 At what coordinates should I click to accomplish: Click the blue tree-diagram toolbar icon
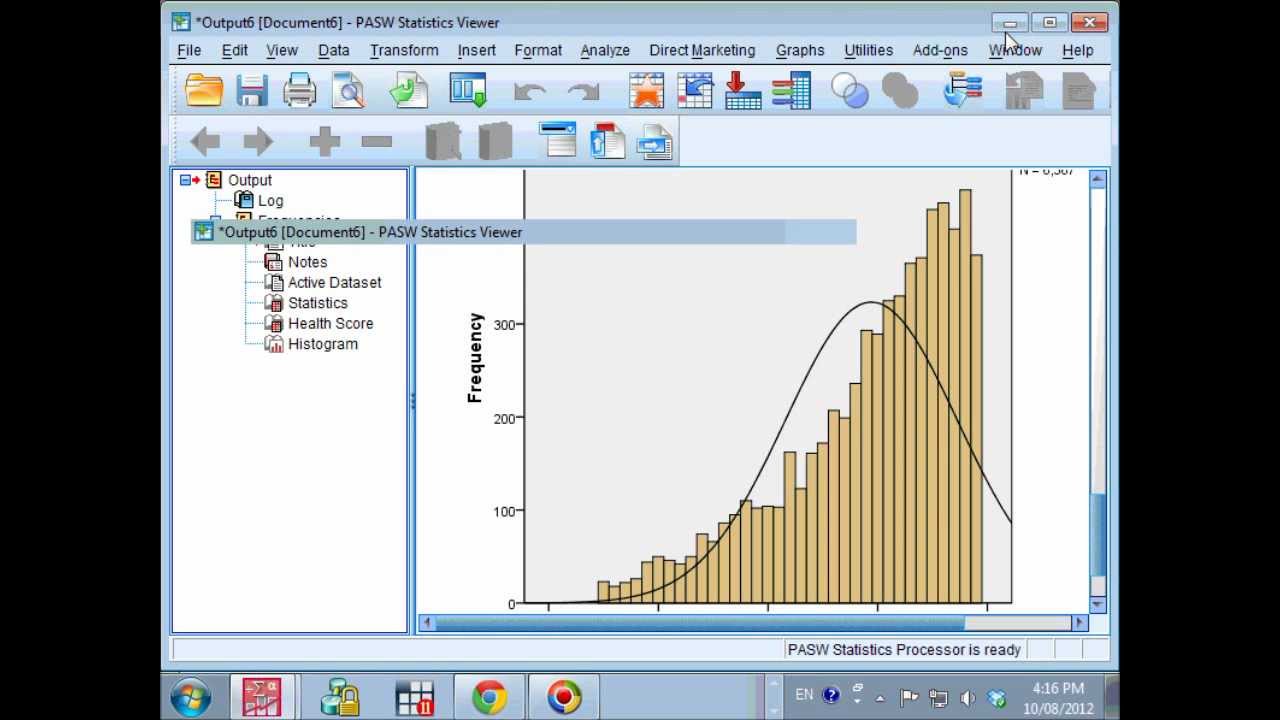[x=962, y=91]
